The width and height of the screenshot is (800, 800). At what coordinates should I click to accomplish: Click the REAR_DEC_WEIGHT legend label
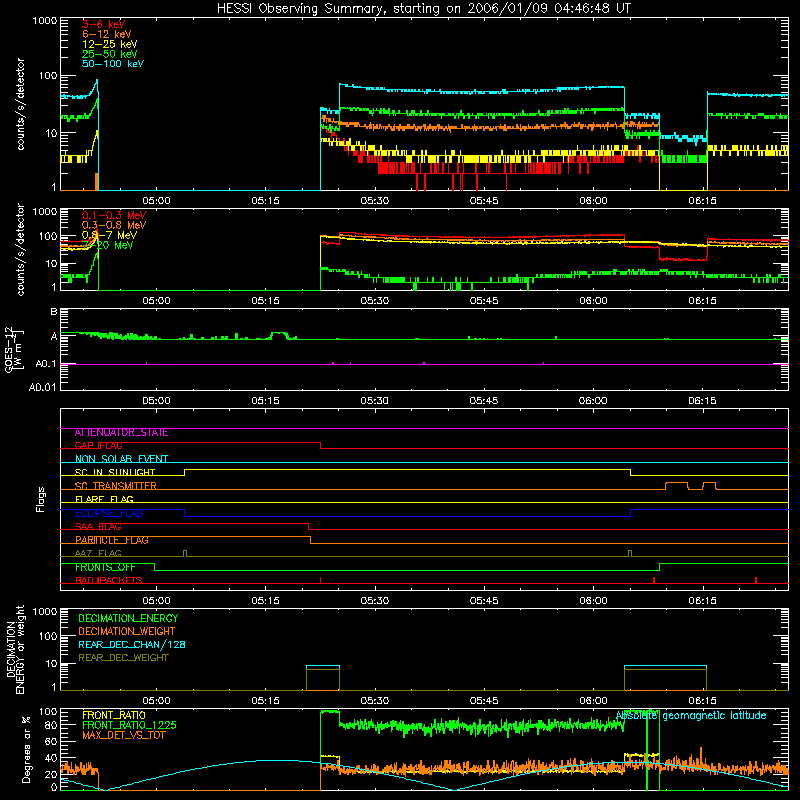[x=123, y=658]
